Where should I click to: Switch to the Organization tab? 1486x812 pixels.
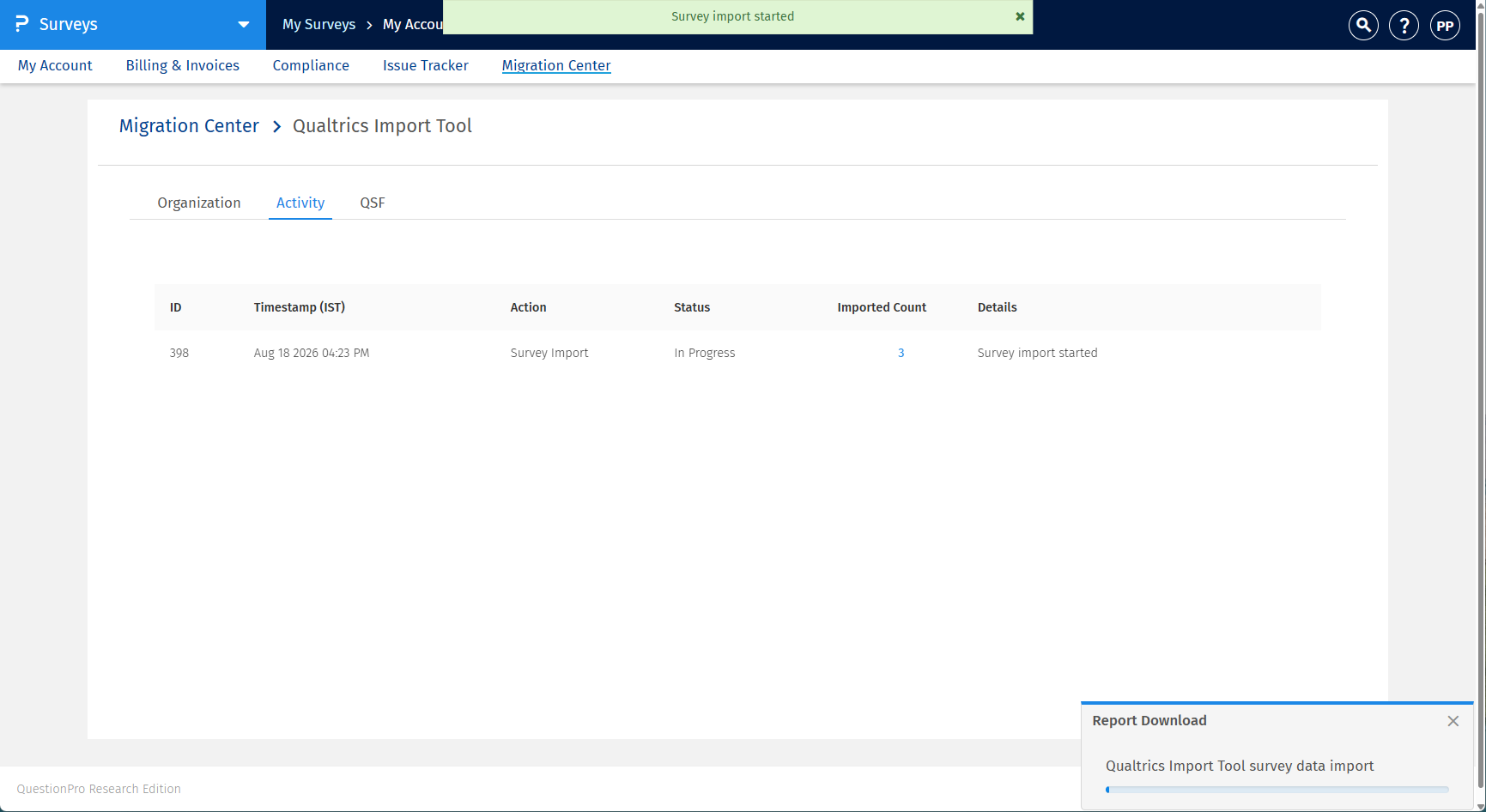199,203
